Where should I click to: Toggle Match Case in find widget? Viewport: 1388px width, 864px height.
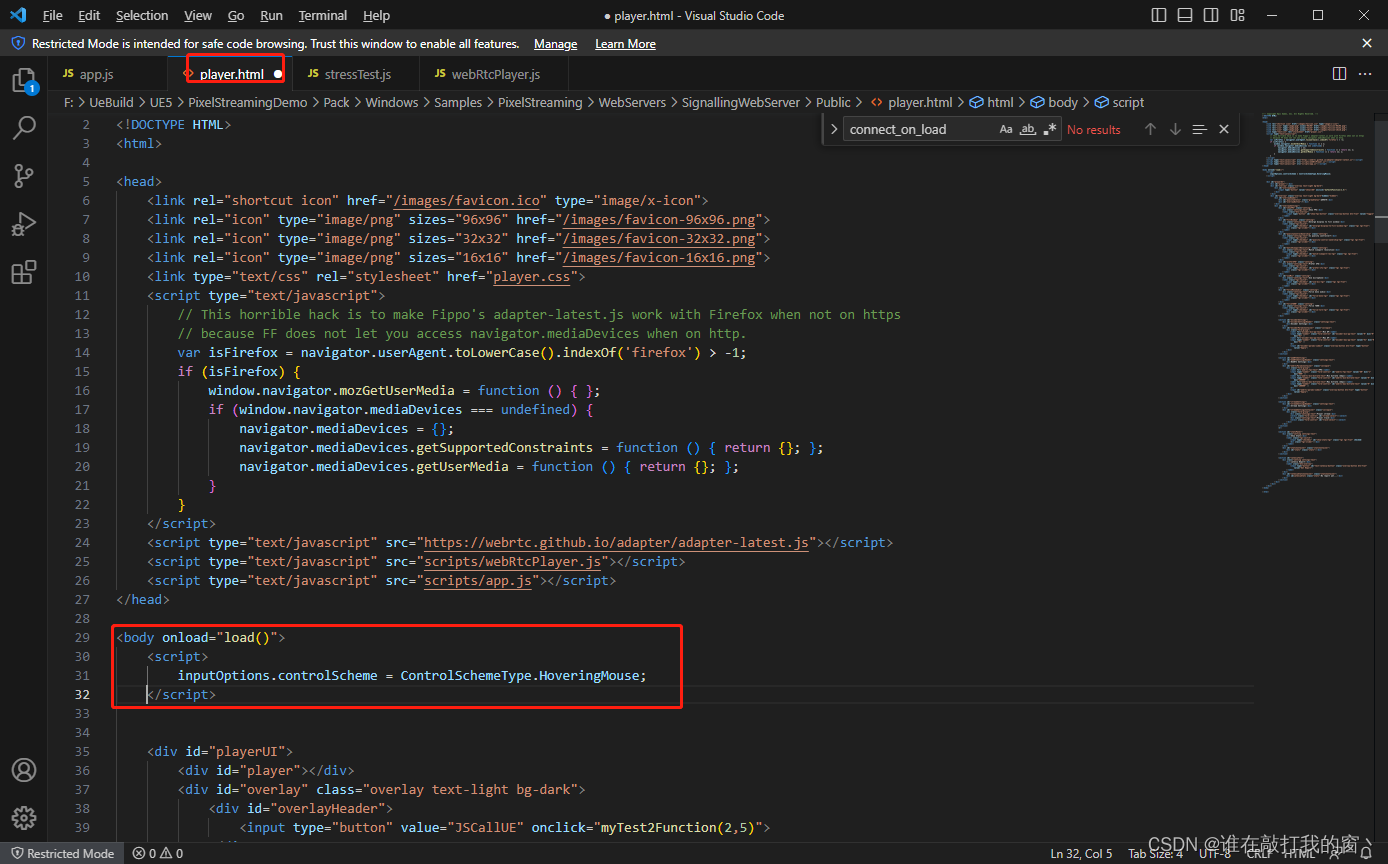1006,129
